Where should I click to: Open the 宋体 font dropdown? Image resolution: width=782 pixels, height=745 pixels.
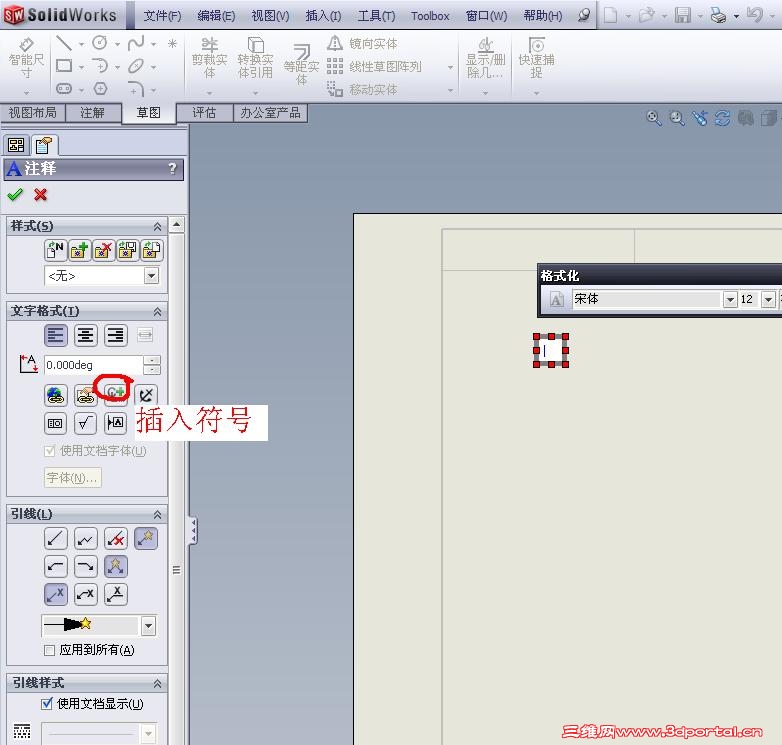tap(730, 299)
